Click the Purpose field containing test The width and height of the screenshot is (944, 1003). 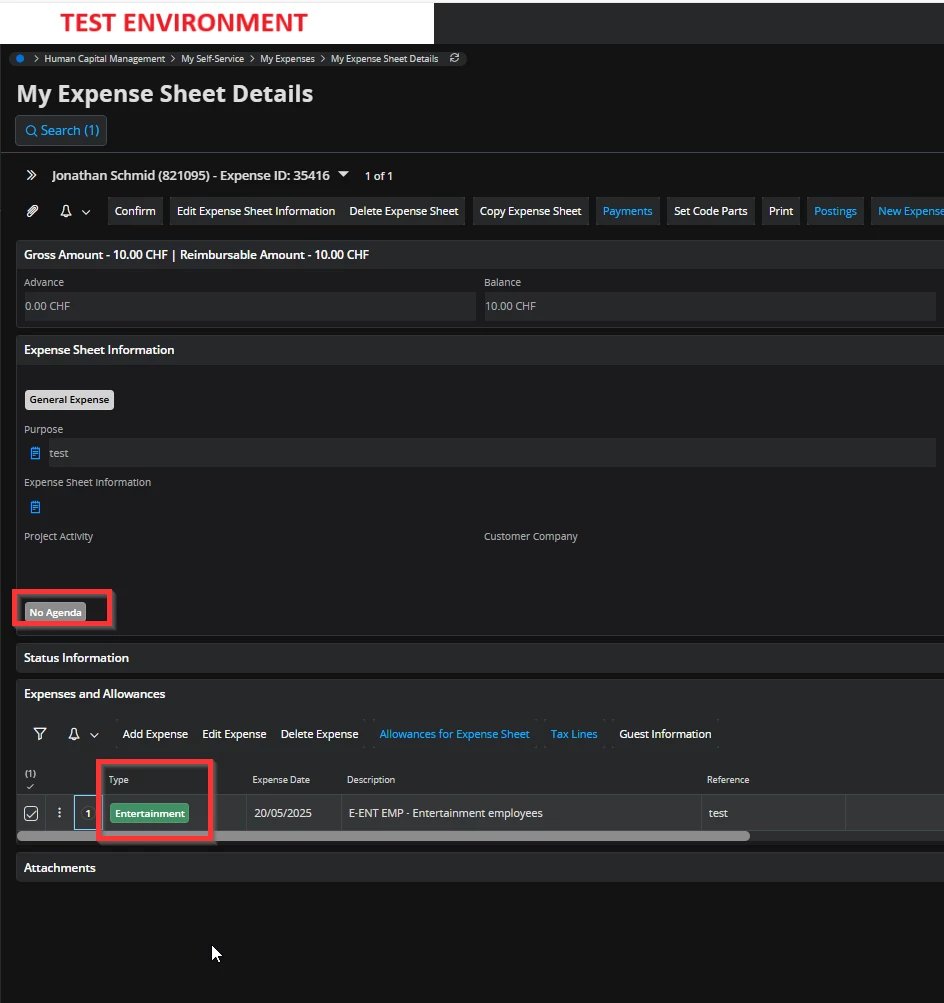click(492, 453)
